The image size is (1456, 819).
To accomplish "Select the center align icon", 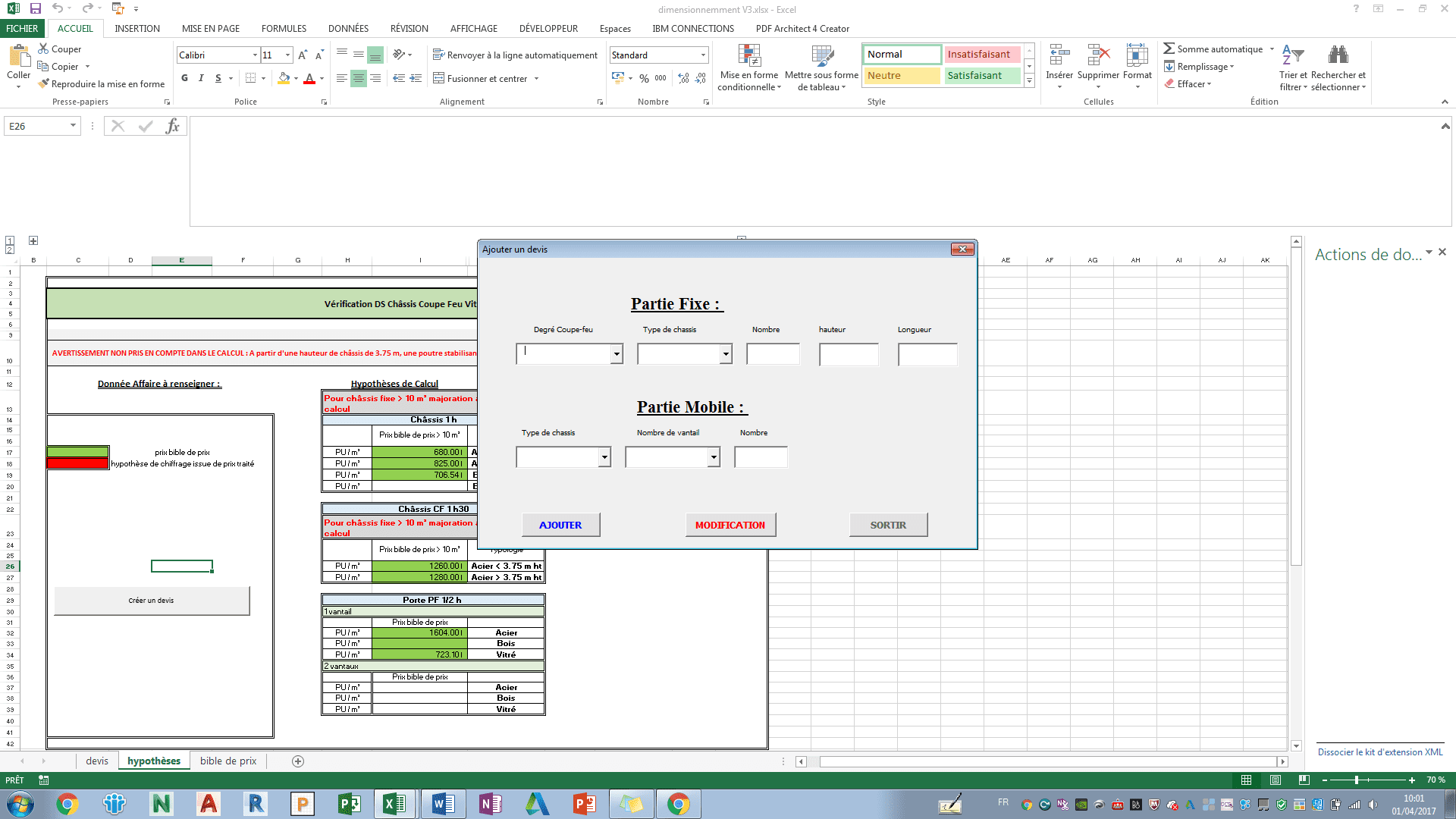I will [358, 78].
